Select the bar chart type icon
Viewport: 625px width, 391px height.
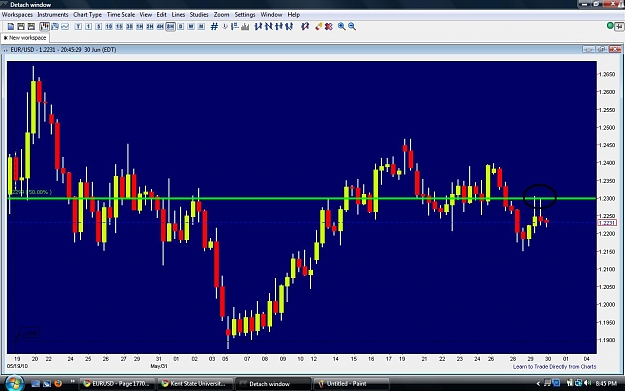pos(55,27)
